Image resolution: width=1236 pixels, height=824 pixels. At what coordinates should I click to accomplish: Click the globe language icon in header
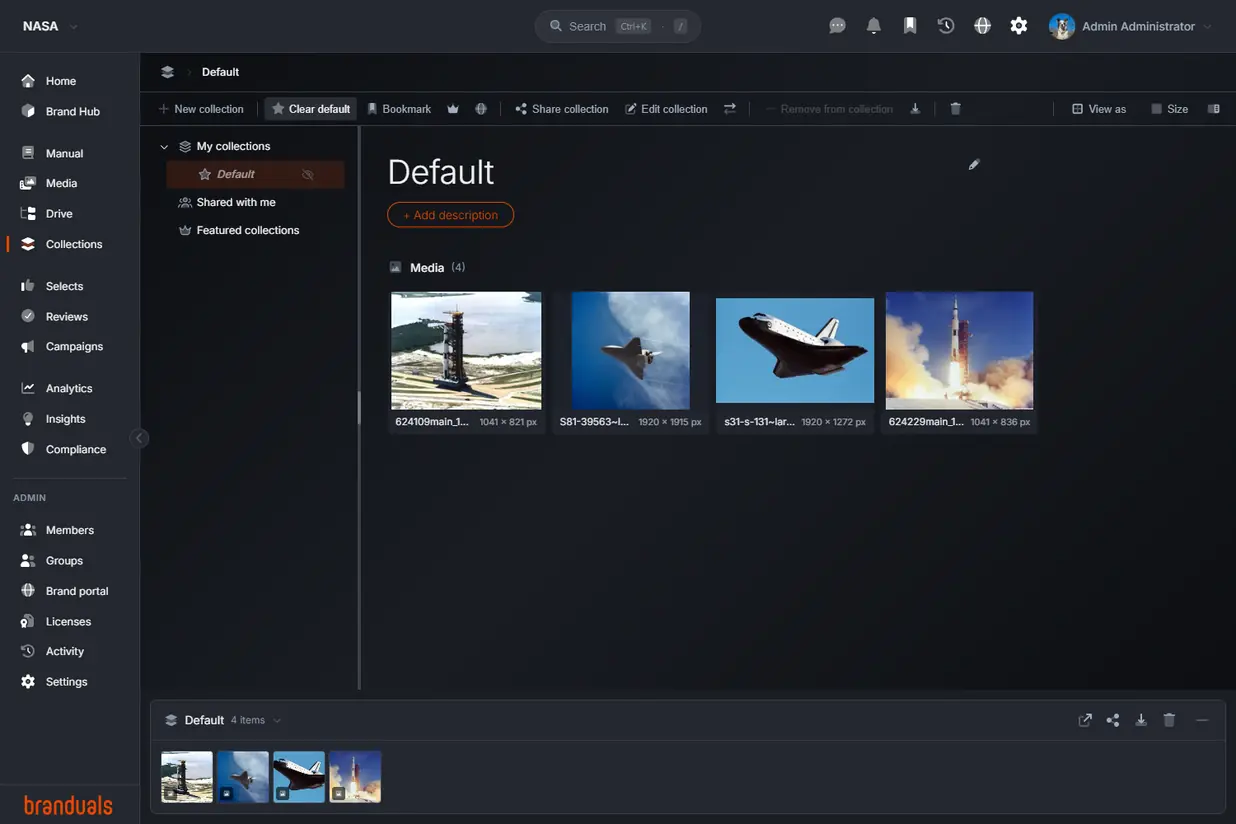point(983,26)
